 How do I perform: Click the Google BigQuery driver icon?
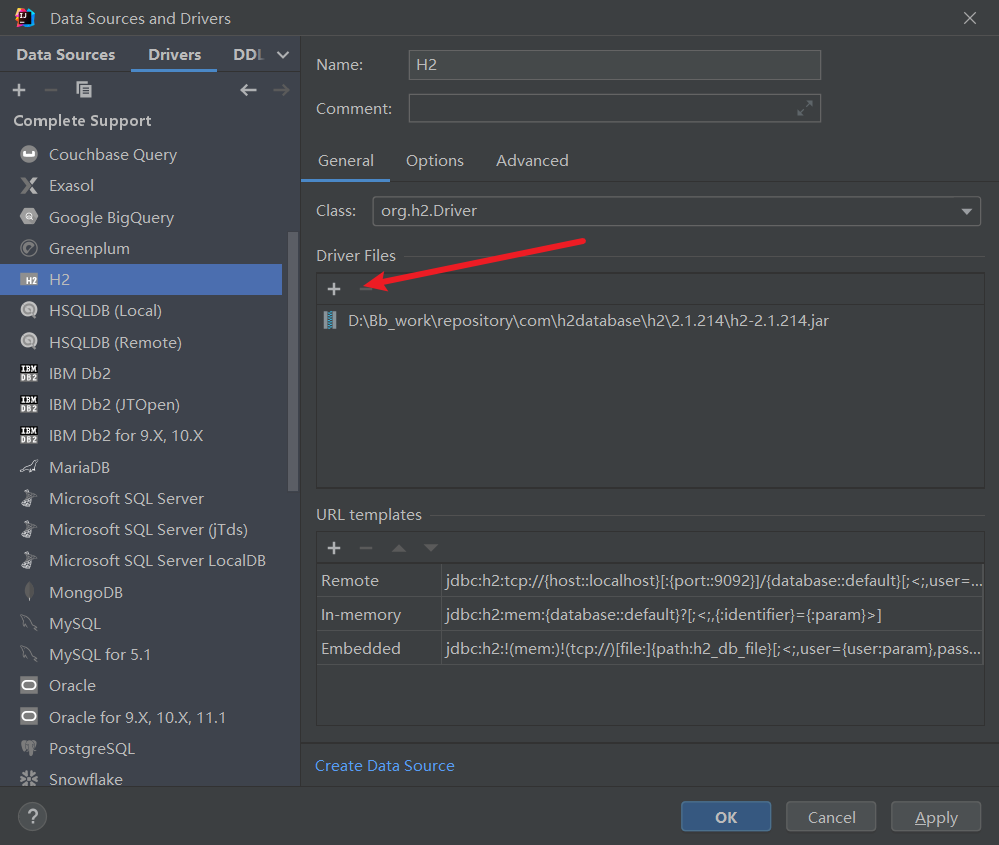tap(29, 217)
